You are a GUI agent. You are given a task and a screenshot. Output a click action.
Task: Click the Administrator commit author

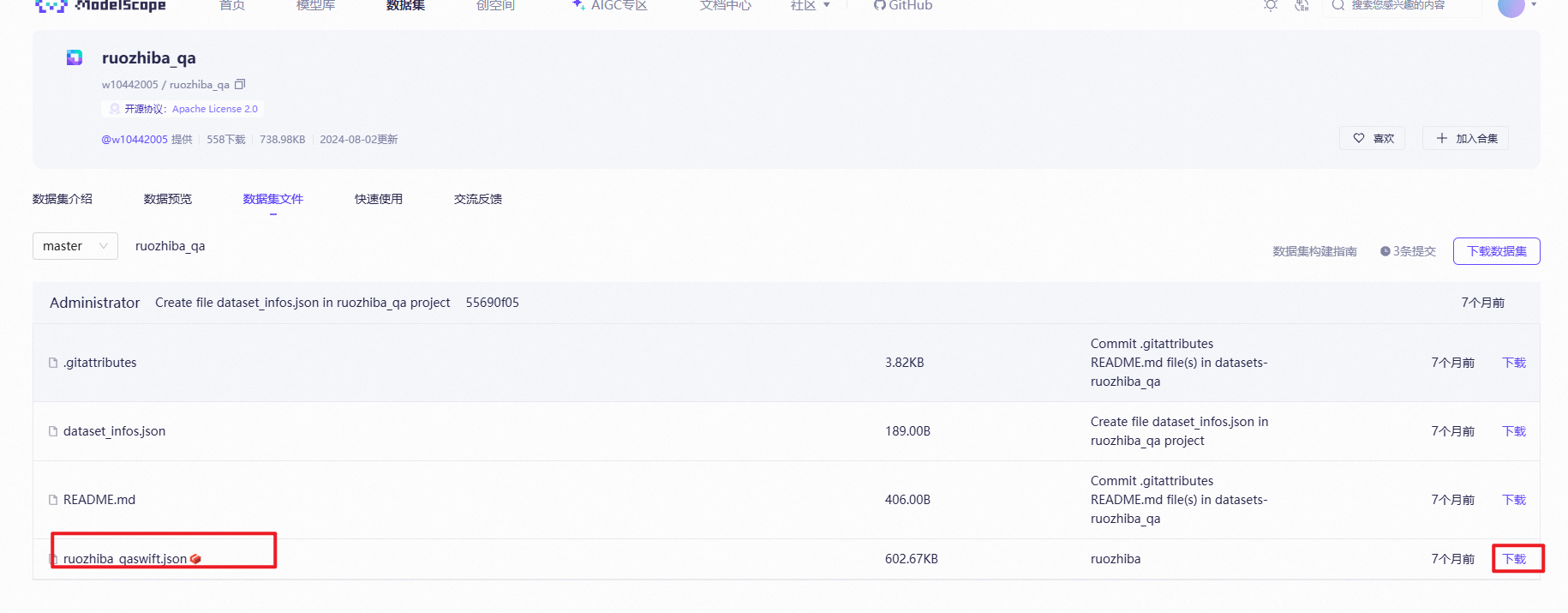pyautogui.click(x=94, y=303)
